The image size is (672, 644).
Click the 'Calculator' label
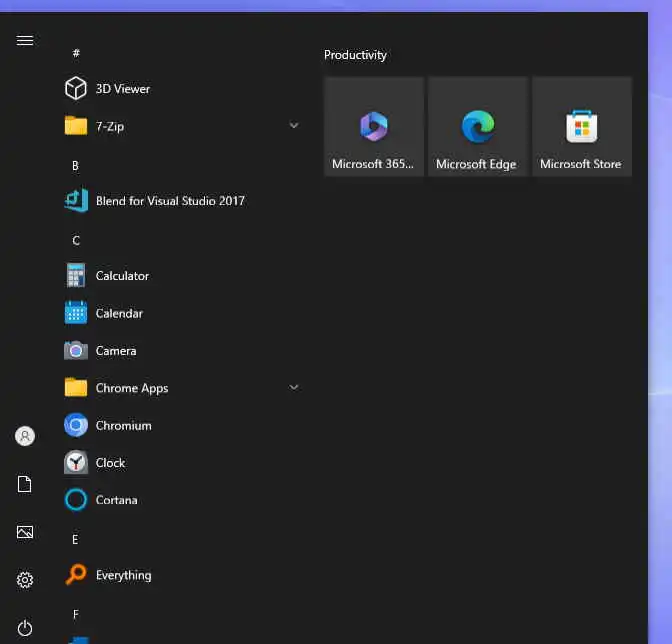[122, 276]
